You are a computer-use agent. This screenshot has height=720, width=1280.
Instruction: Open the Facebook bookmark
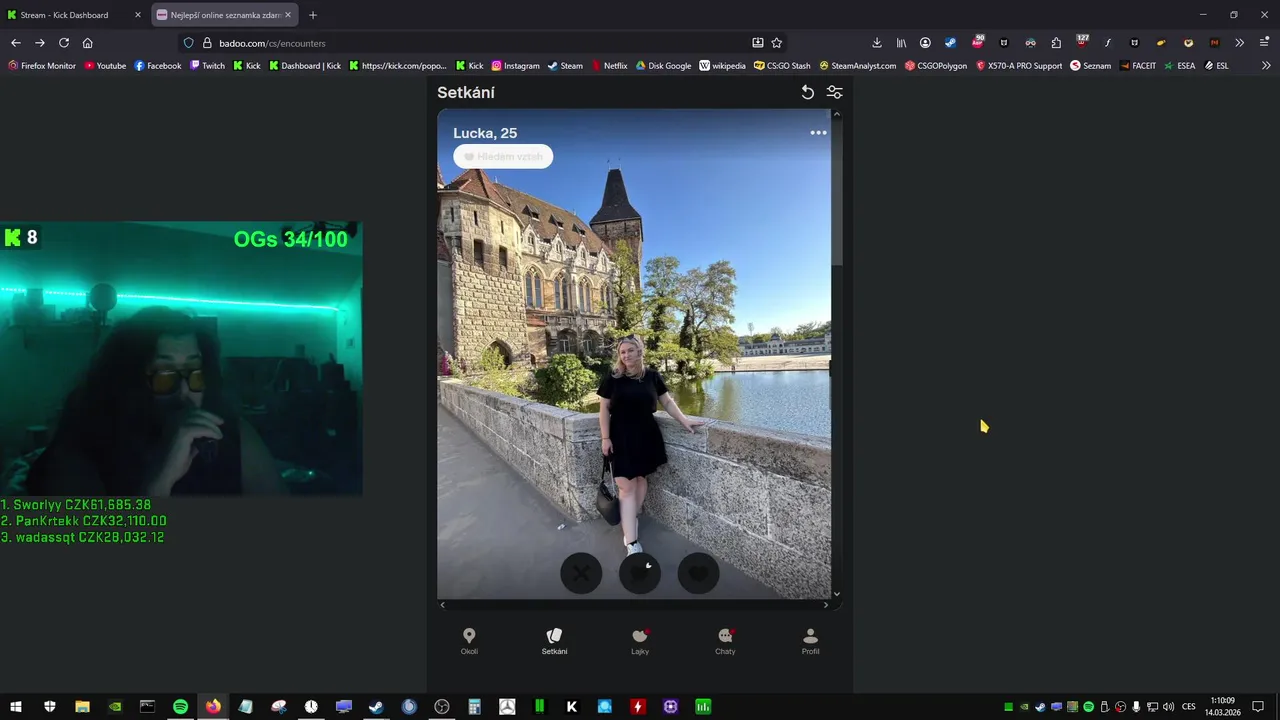(157, 66)
